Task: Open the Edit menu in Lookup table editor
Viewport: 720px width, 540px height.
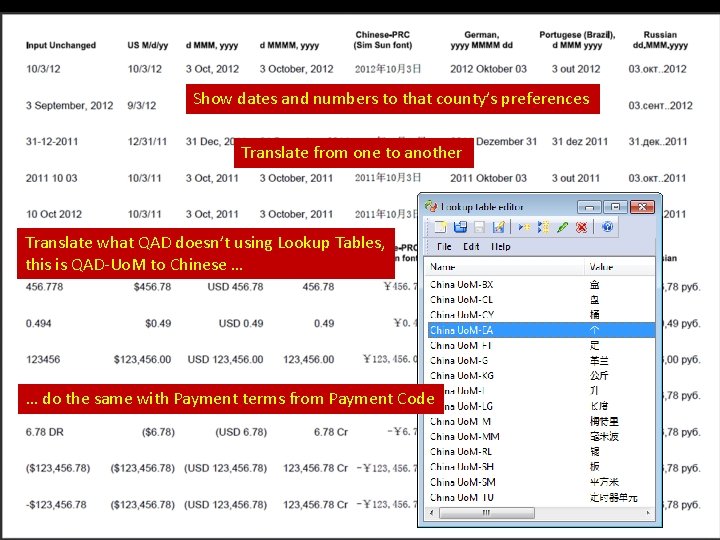Action: point(471,247)
